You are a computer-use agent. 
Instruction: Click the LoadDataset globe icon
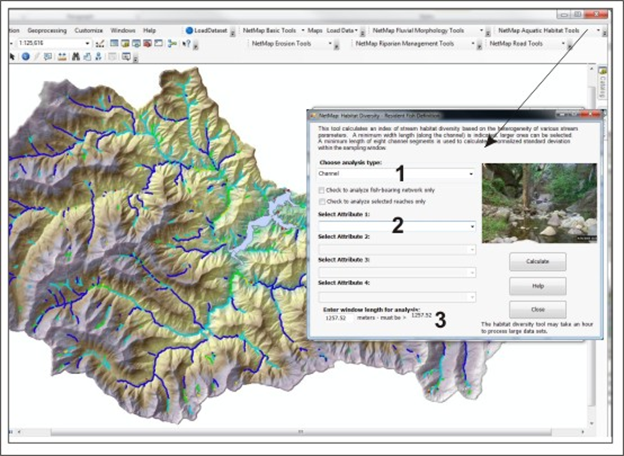[x=190, y=31]
